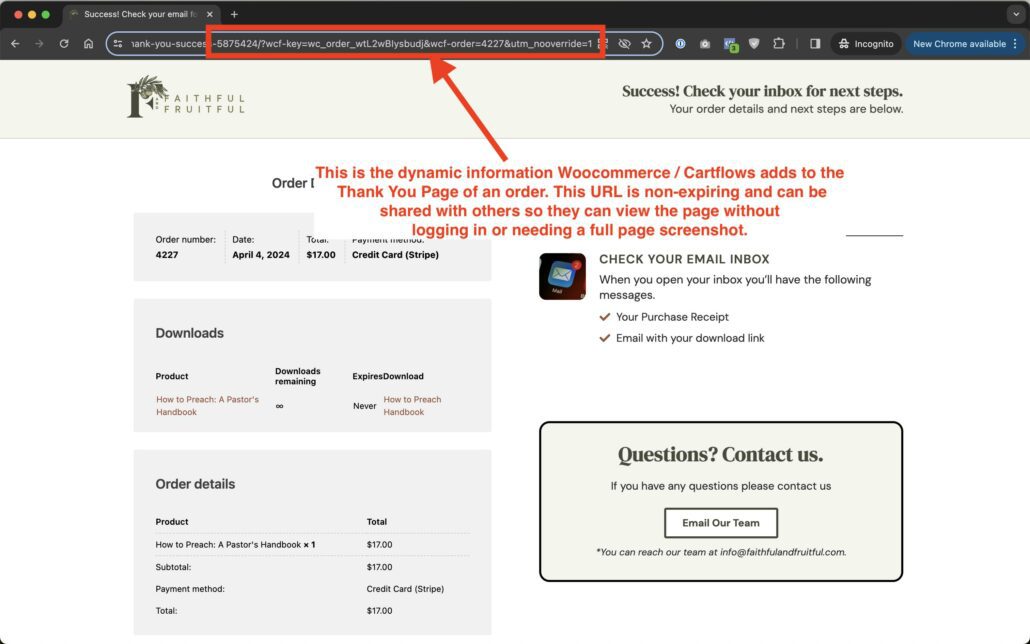Click the Incognito profile indicator

865,44
